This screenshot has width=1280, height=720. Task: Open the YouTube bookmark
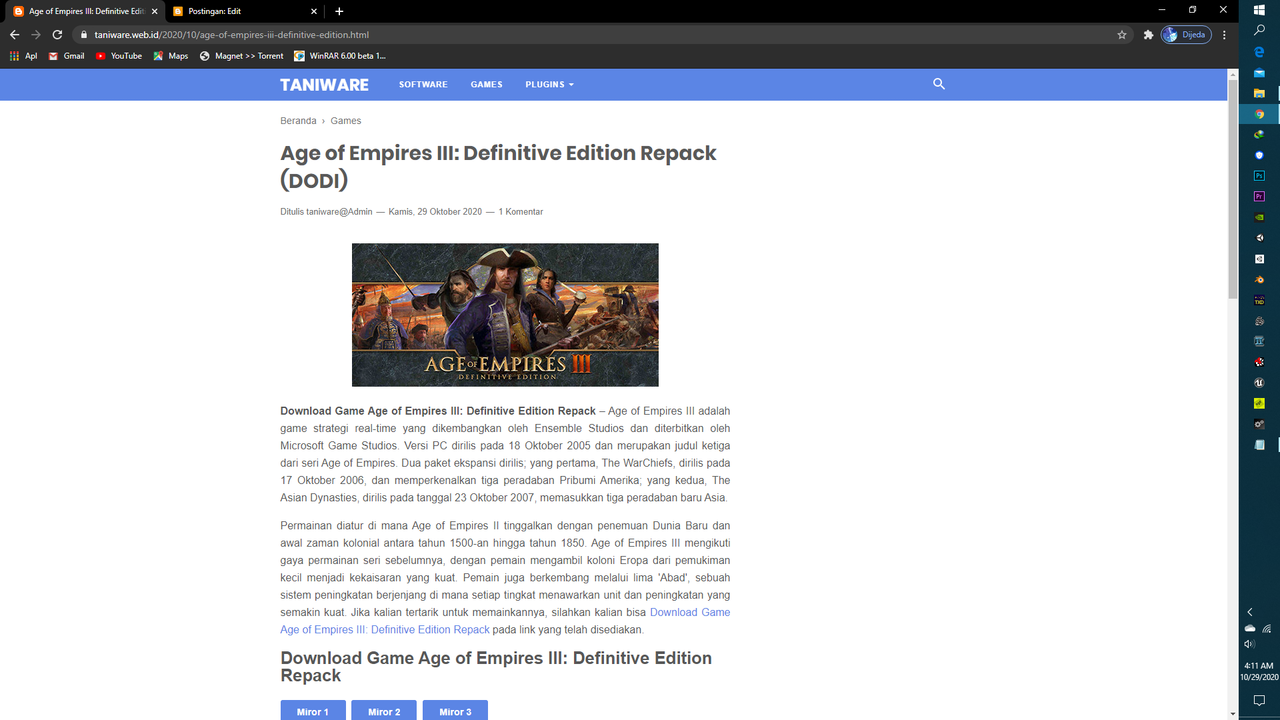point(119,56)
